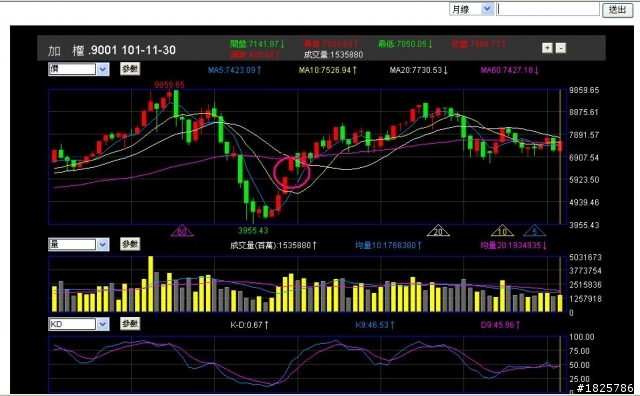
Task: Click the MA60:7427.18 label
Action: [x=510, y=70]
